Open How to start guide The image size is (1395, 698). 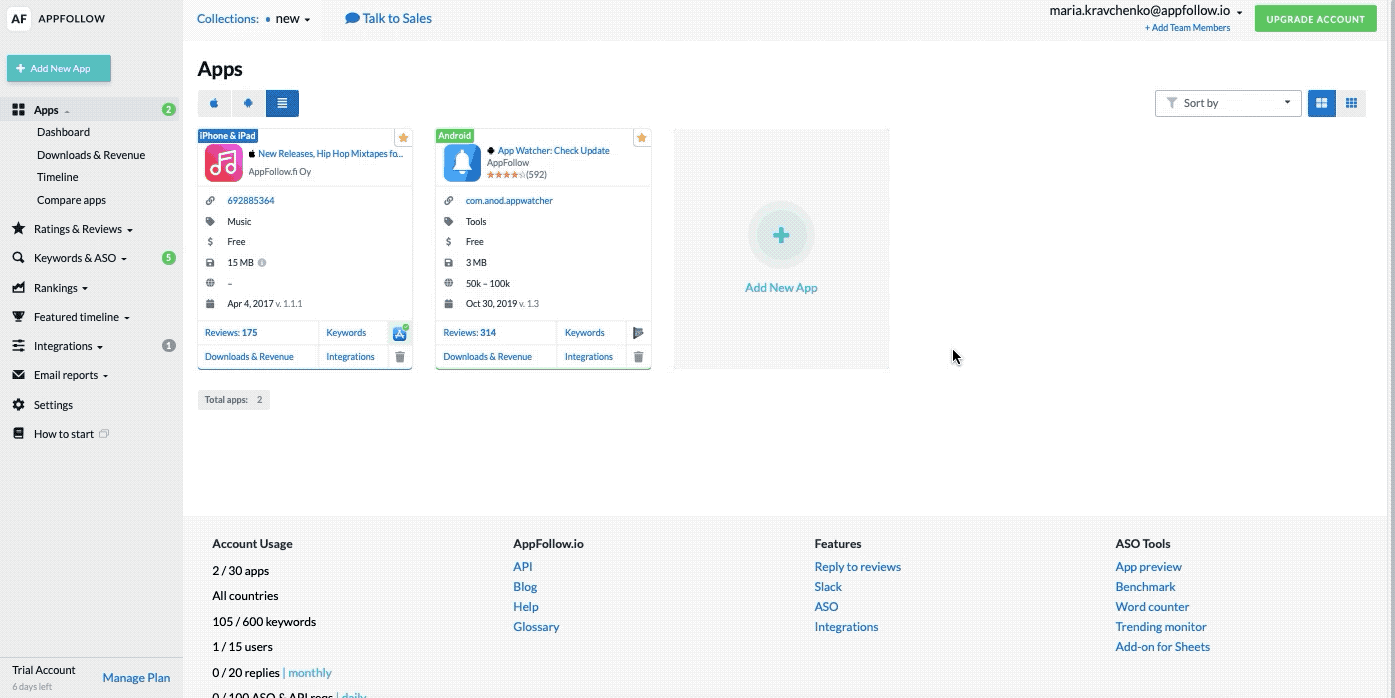point(64,434)
